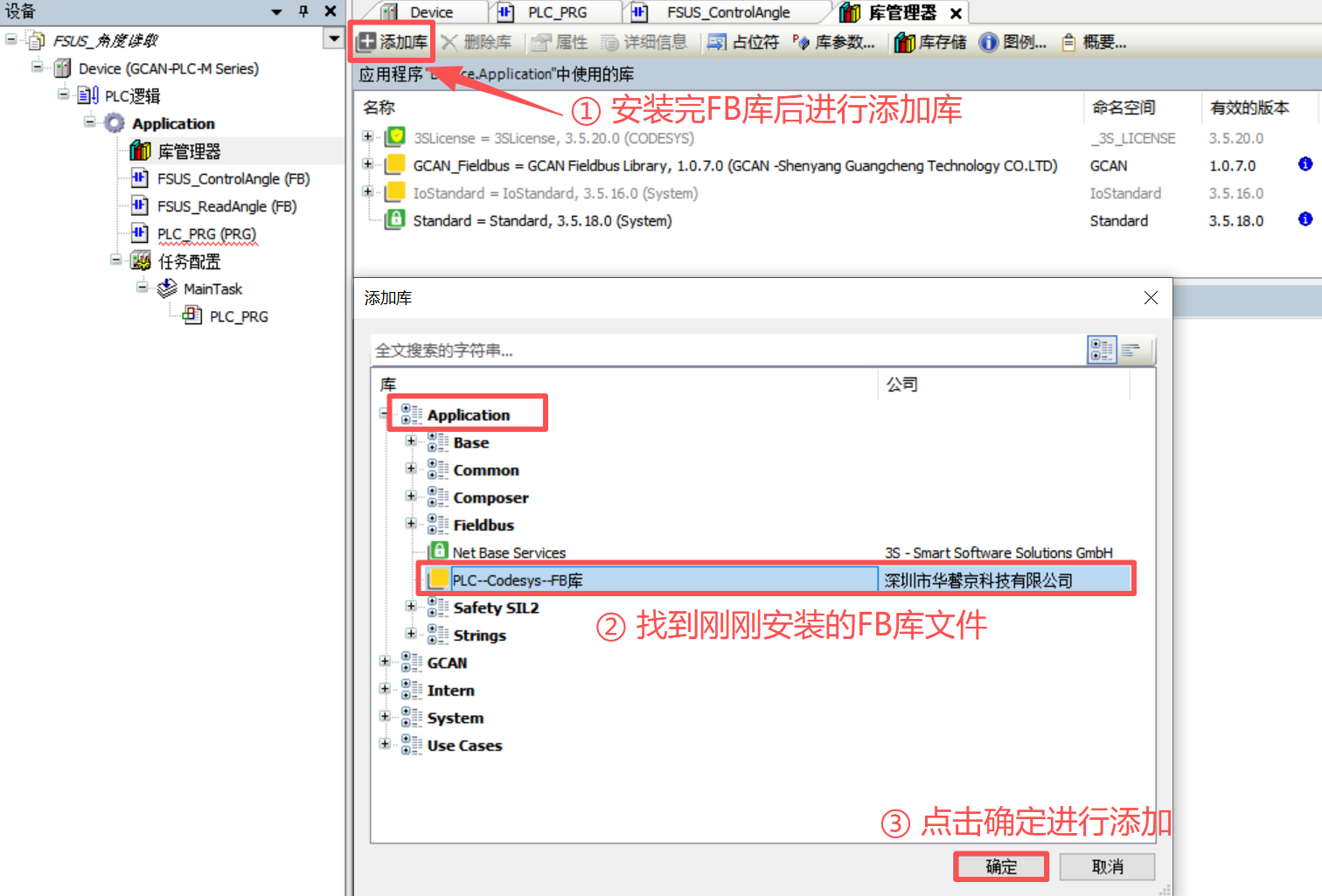The width and height of the screenshot is (1322, 896).
Task: Select PLC--Codesys--FB库 library row
Action: pyautogui.click(x=776, y=580)
